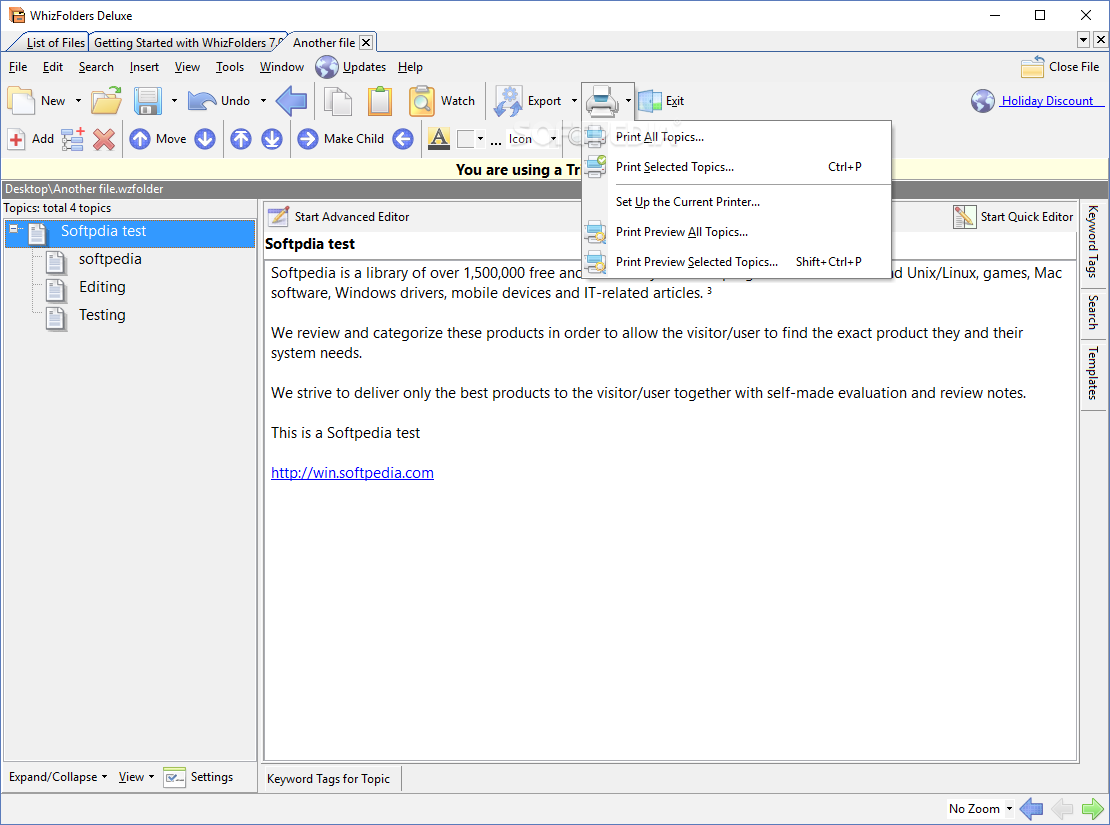This screenshot has width=1110, height=825.
Task: Select the Testing topic in tree
Action: click(102, 314)
